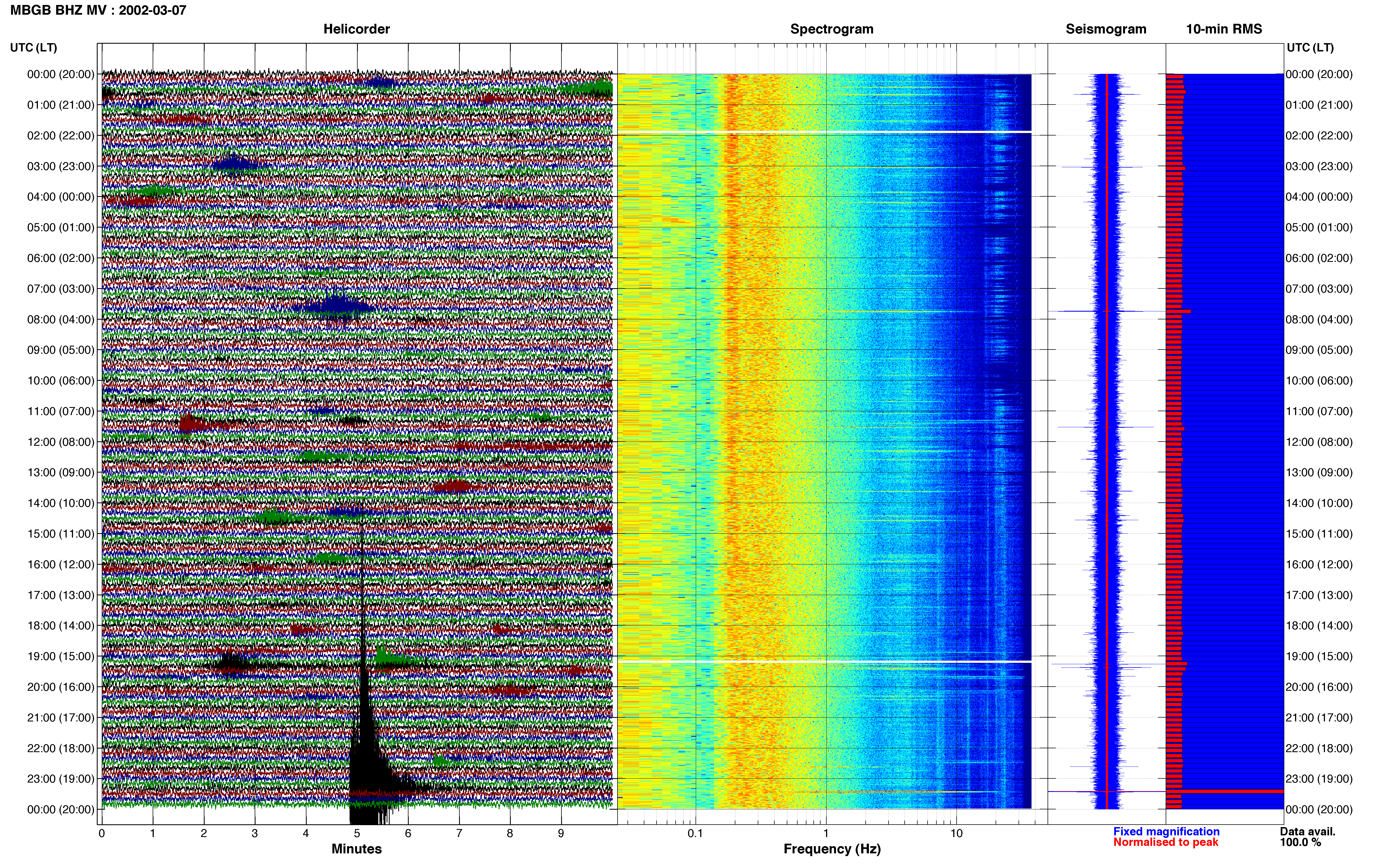The height and width of the screenshot is (868, 1388).
Task: Click the blue event burst near 08:00 in helicorder
Action: (335, 307)
